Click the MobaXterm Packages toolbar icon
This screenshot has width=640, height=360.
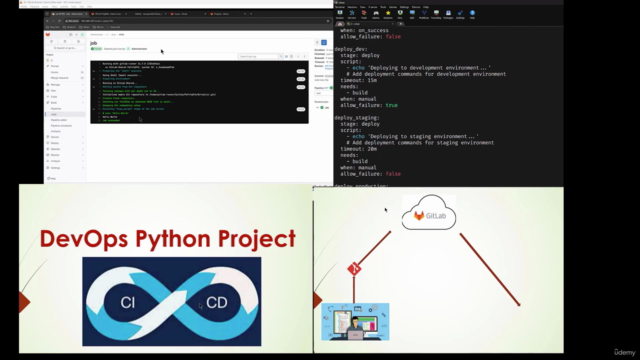[448, 15]
